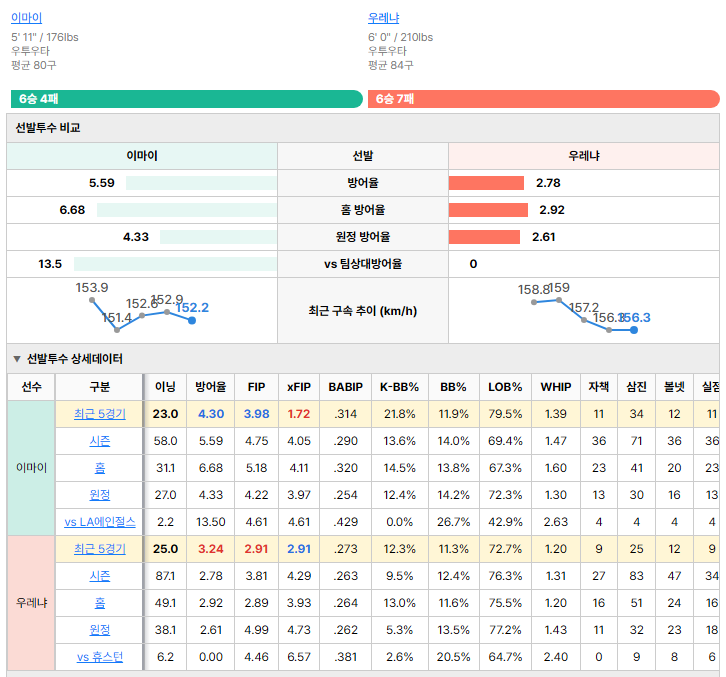Screen dimensions: 726x677
Task: Click the K-BB% value 21.8%
Action: 400,414
